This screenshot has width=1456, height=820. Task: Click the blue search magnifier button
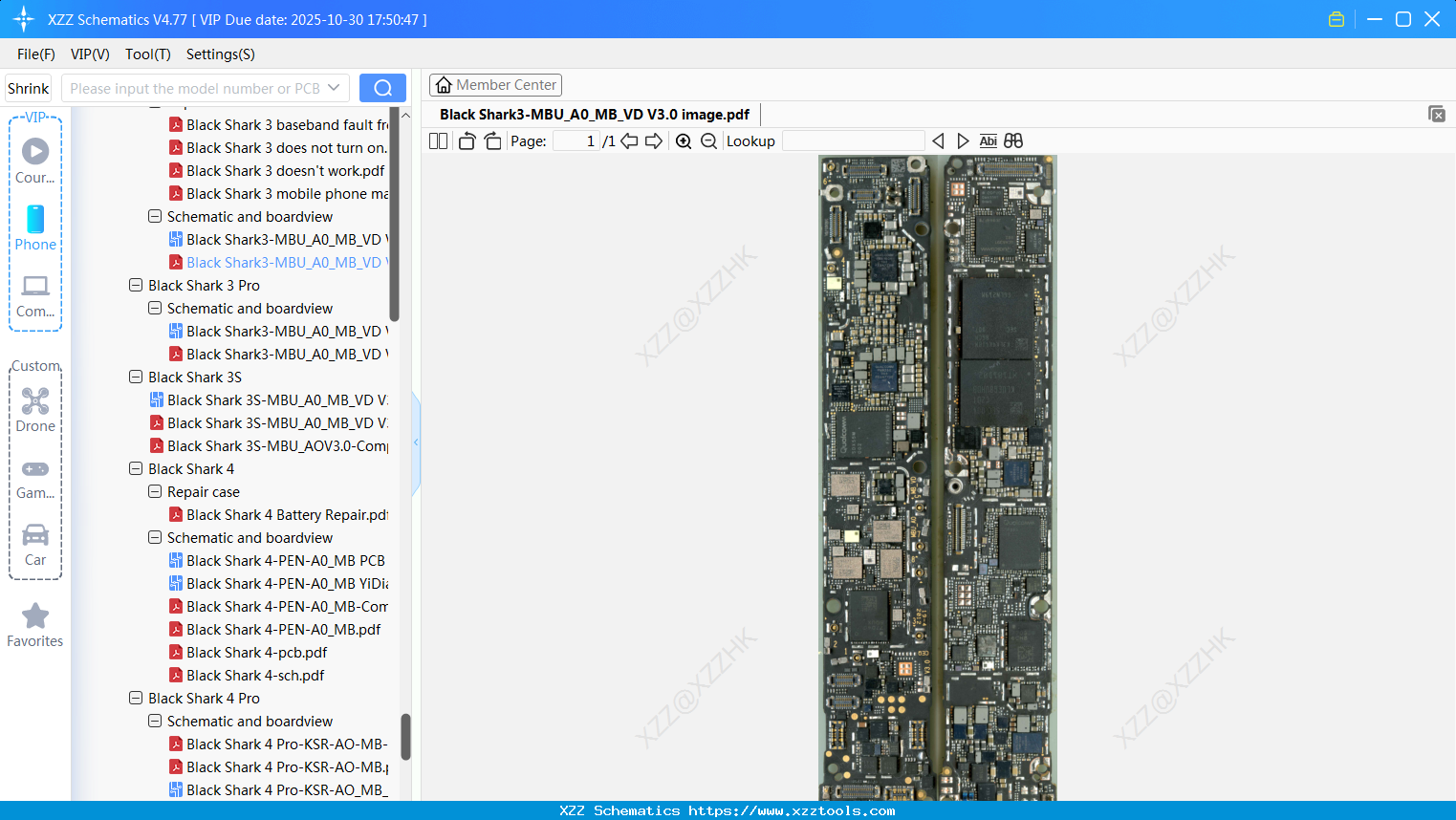click(x=382, y=87)
